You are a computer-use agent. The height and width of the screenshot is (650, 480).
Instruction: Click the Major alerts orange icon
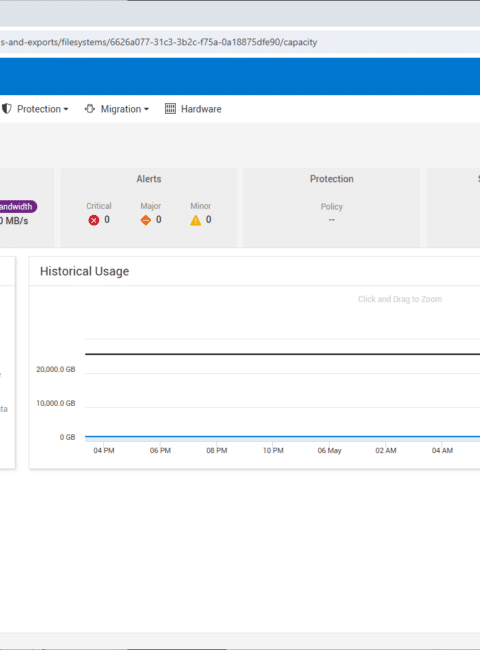pos(145,220)
